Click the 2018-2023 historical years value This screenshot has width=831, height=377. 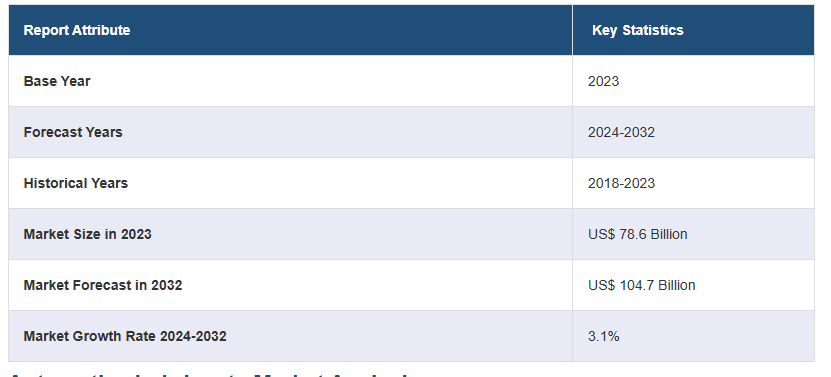tap(621, 183)
